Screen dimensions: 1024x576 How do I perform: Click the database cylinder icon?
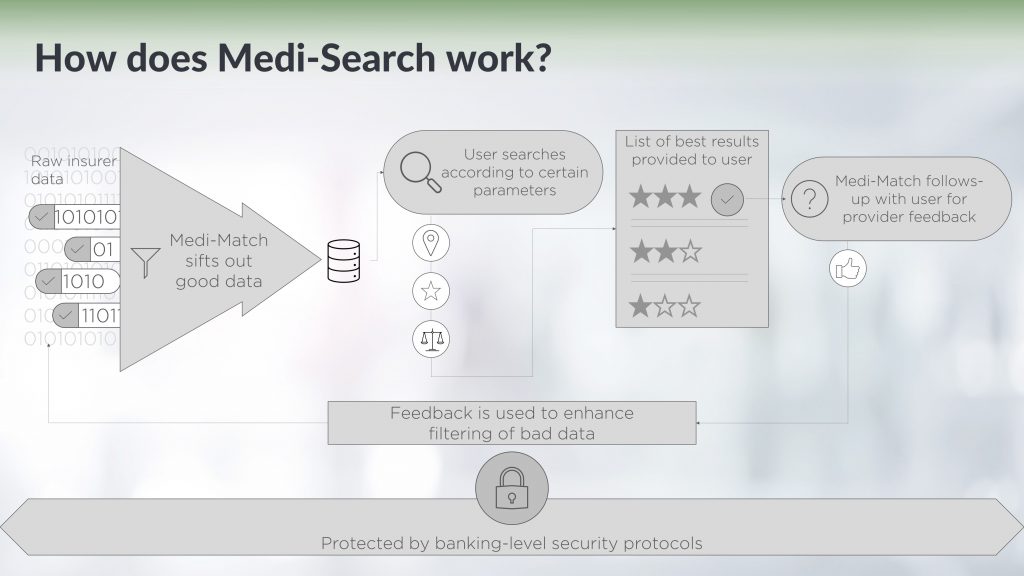[344, 261]
